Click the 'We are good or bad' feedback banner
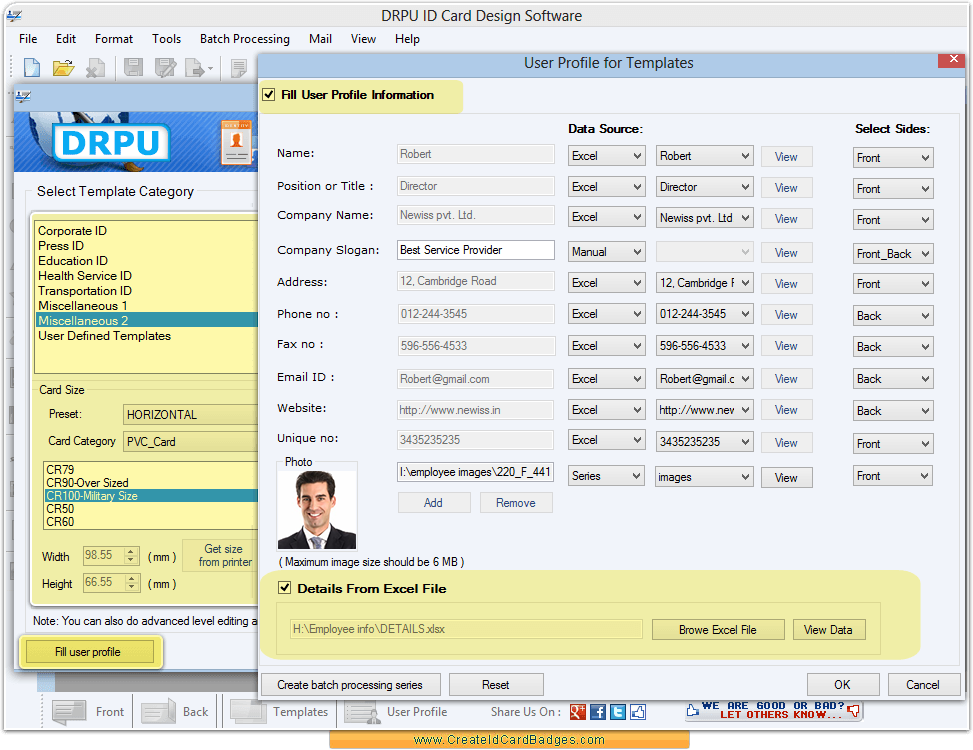The image size is (973, 750). click(x=773, y=710)
